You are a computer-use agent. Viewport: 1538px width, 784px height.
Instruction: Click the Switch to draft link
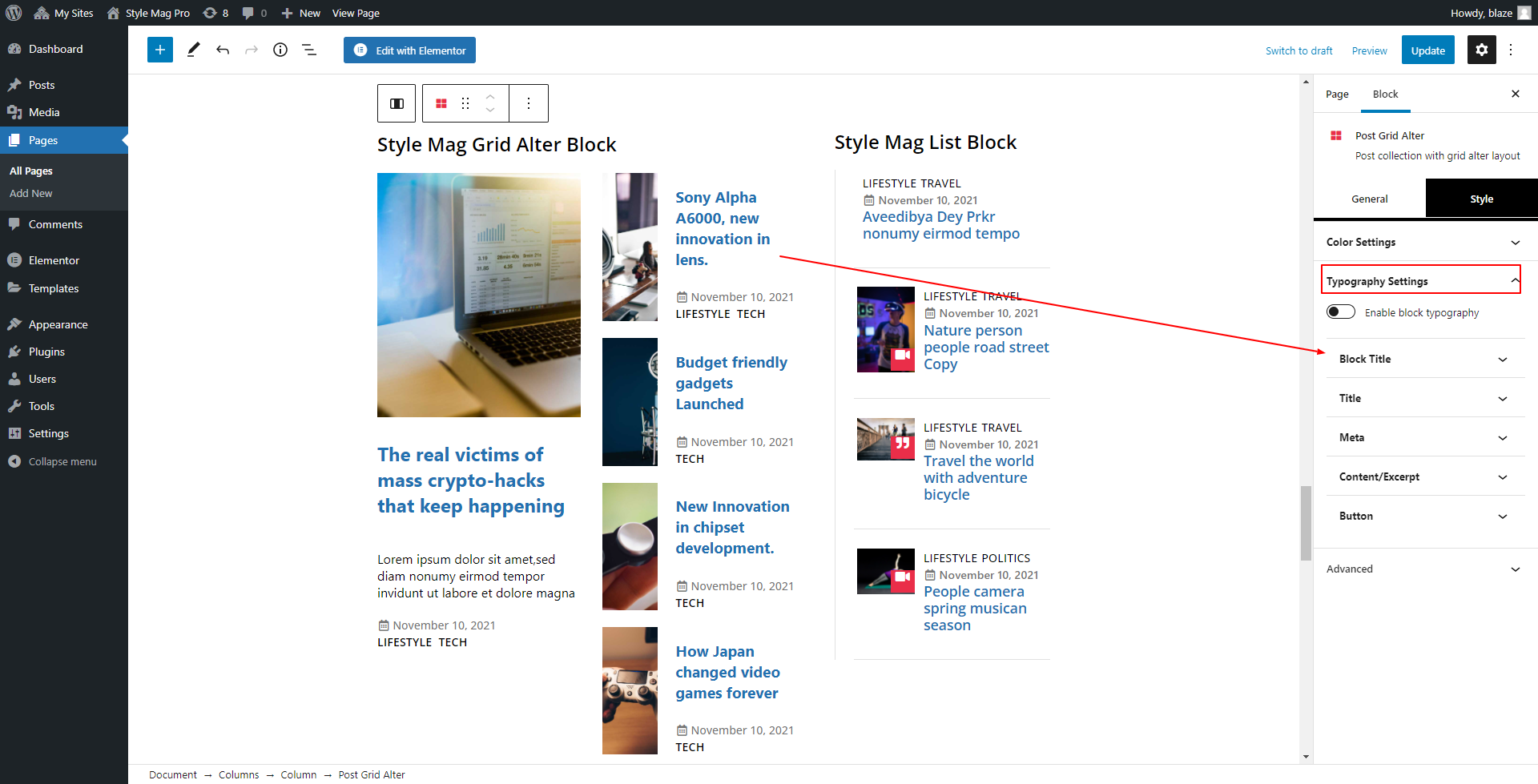[x=1298, y=50]
